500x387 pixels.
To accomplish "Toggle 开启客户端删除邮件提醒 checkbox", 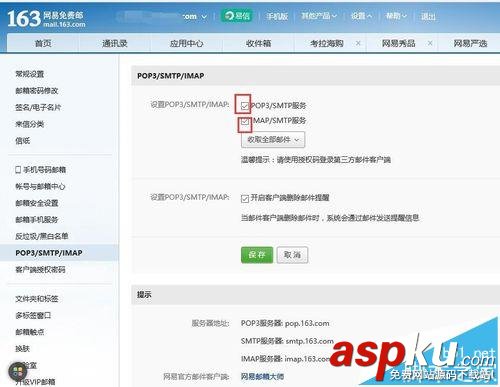I will [245, 199].
